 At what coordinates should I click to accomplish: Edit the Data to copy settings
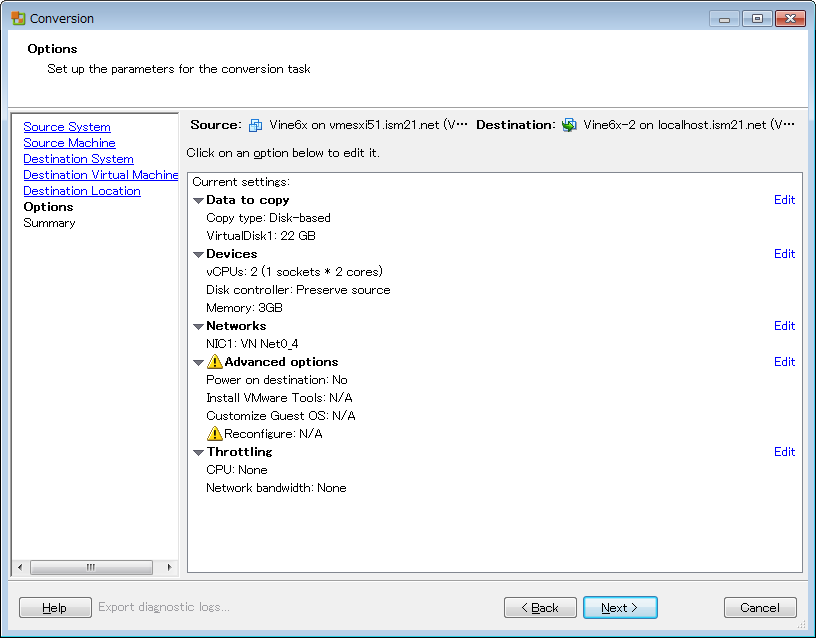point(784,200)
